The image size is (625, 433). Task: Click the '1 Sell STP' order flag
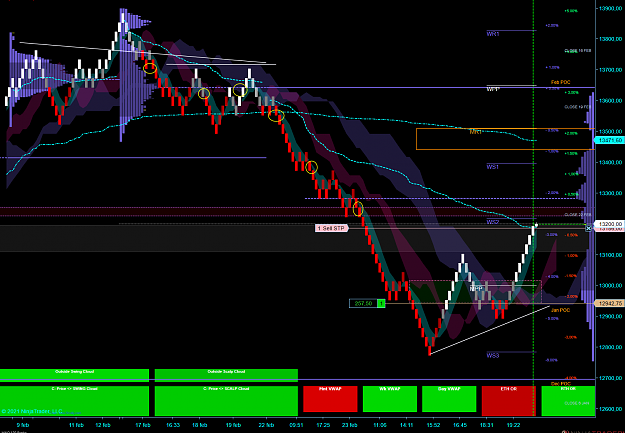[x=332, y=228]
